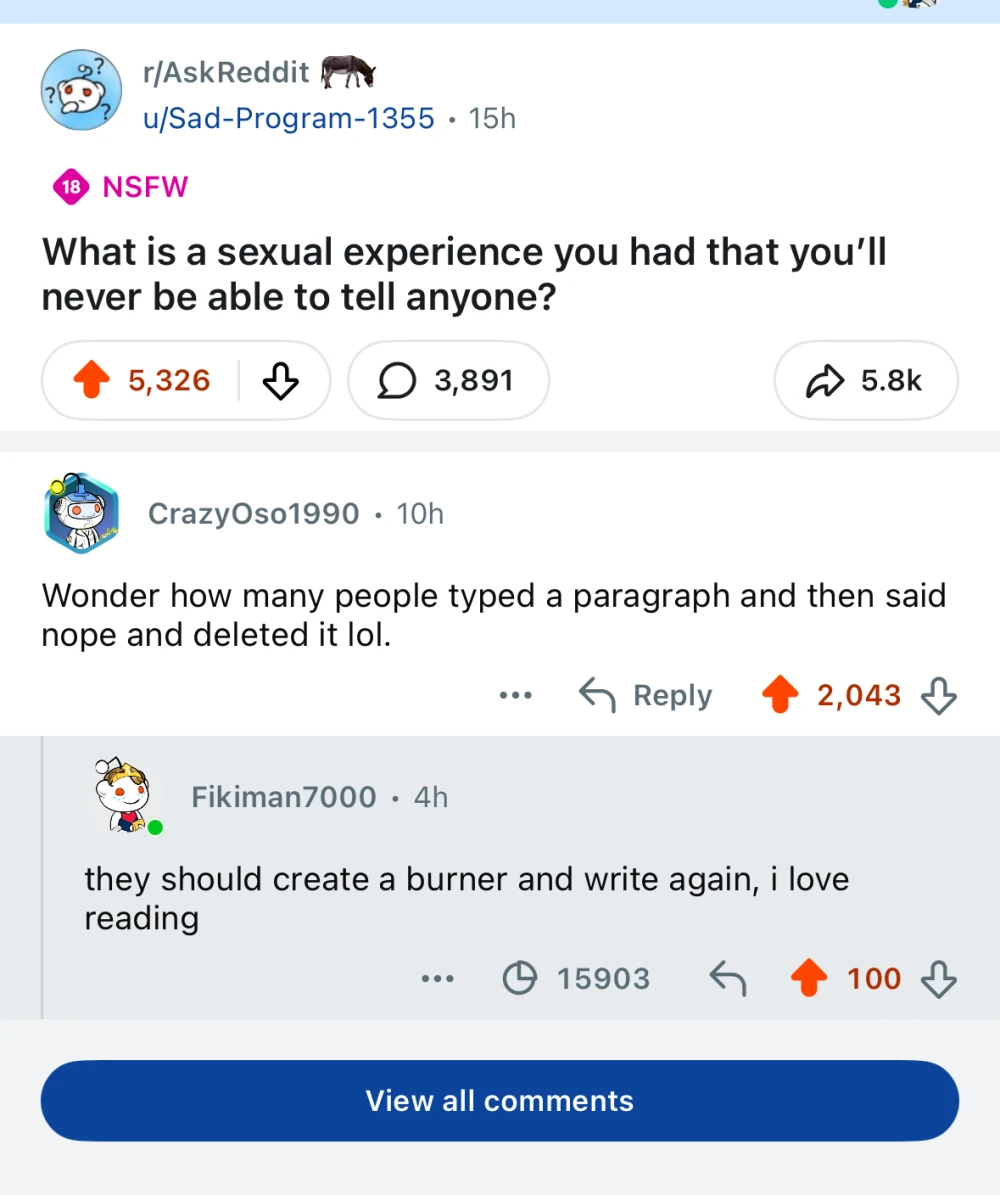Open the post title about never telling anyone
This screenshot has width=1000, height=1195.
pyautogui.click(x=464, y=274)
